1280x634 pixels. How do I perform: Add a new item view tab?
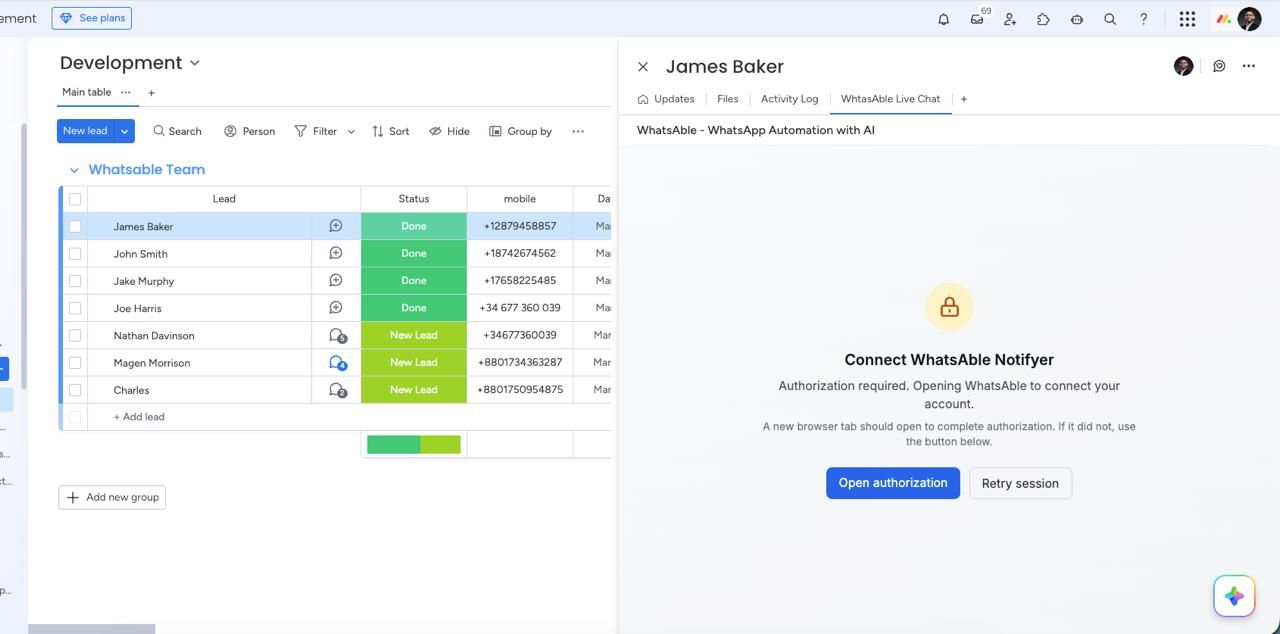pyautogui.click(x=963, y=99)
